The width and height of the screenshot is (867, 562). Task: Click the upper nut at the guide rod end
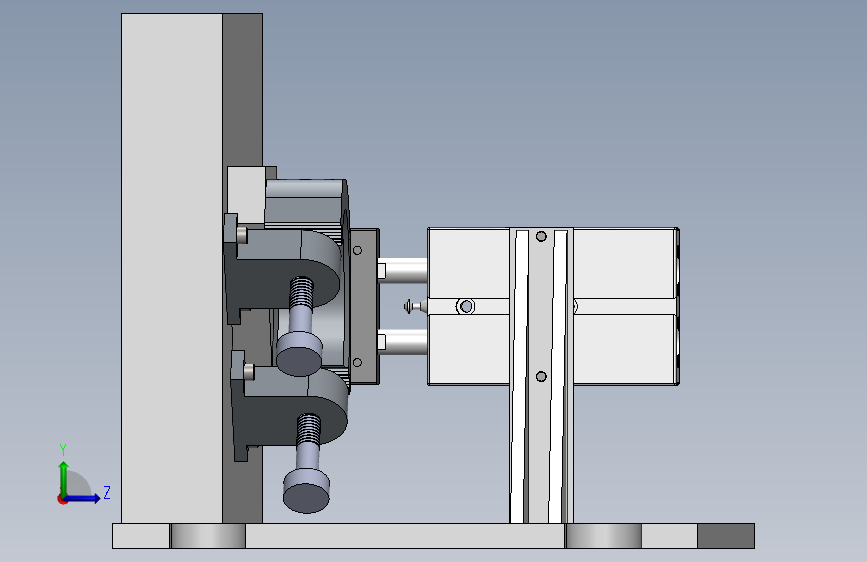click(382, 271)
